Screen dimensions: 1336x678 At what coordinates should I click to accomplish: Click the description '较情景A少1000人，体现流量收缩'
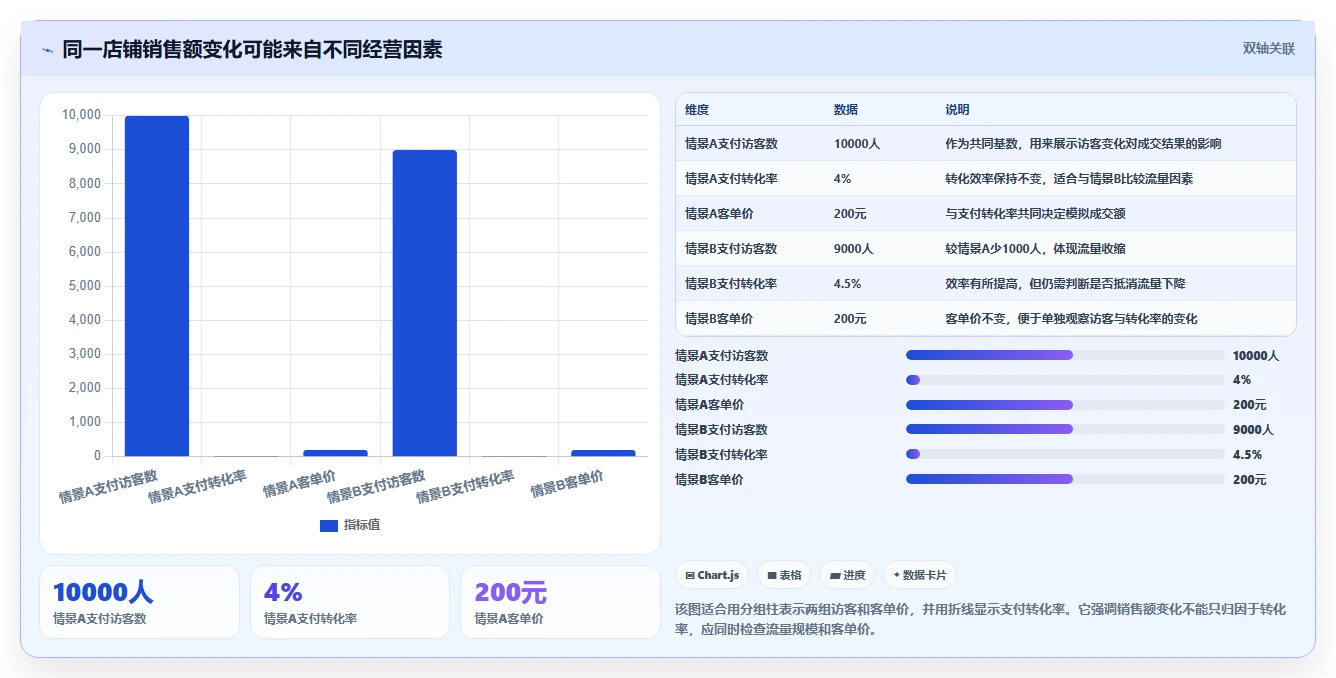pyautogui.click(x=1035, y=249)
